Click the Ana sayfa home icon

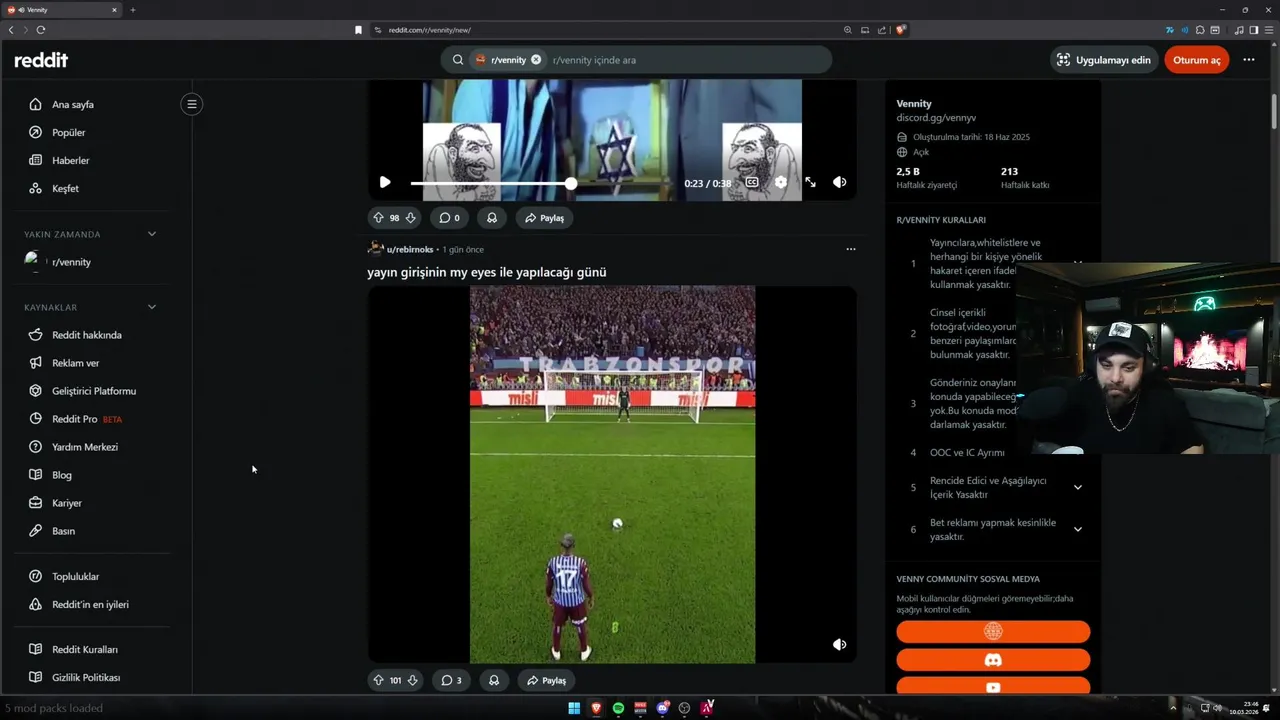point(35,104)
